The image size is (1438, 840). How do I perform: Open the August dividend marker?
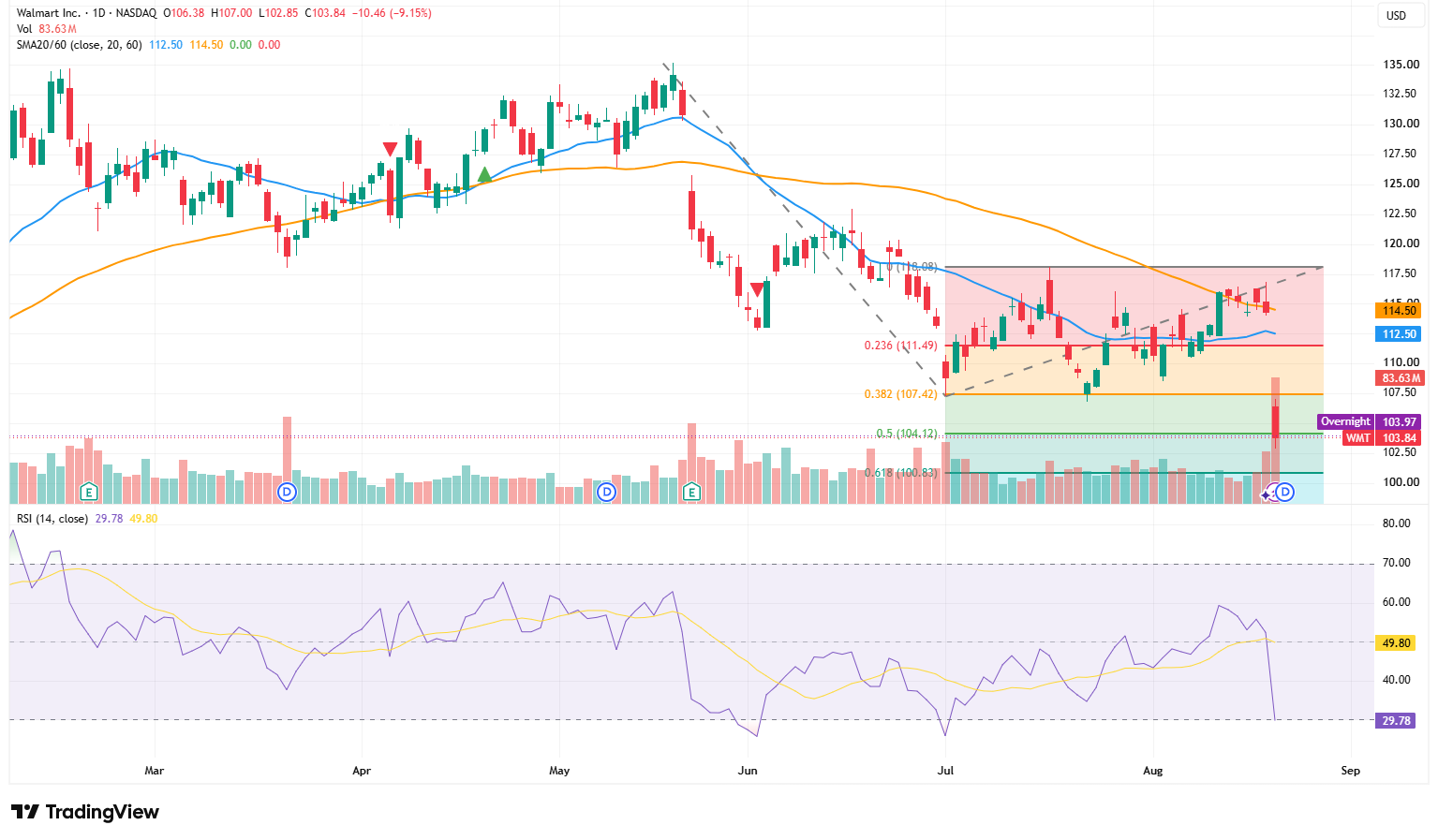click(x=1285, y=492)
